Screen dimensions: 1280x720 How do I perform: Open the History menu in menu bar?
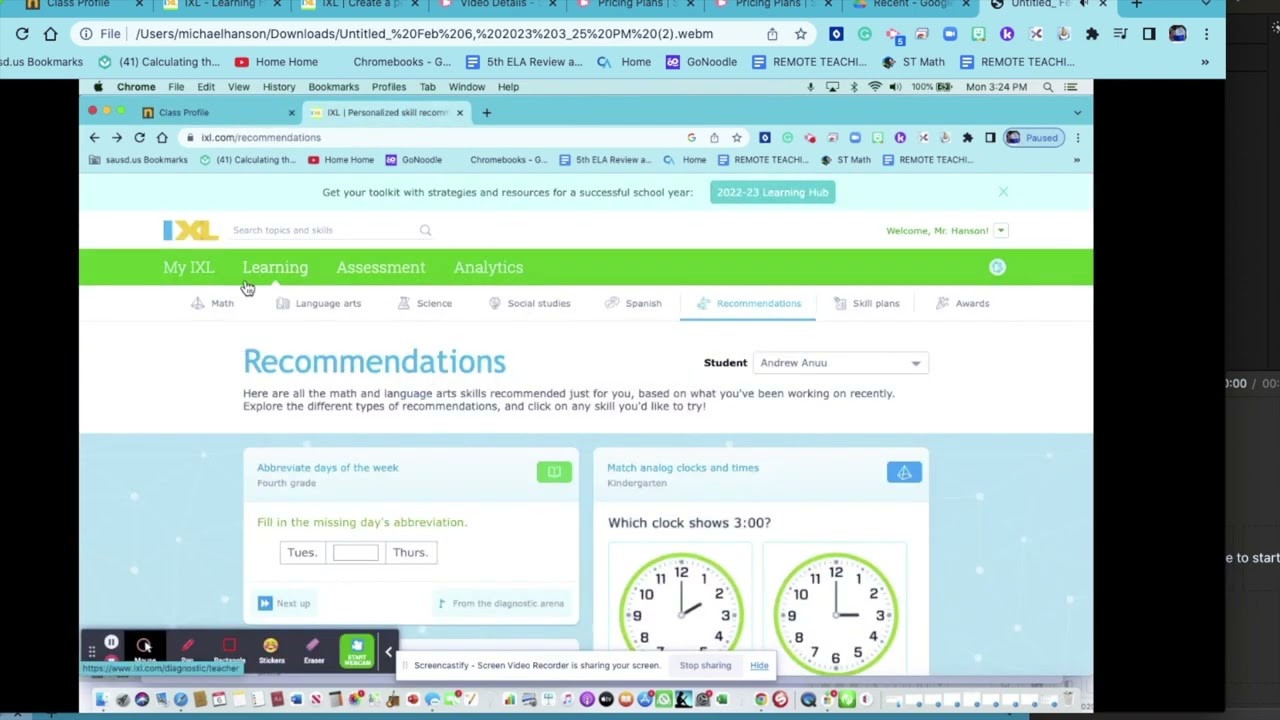(x=279, y=87)
